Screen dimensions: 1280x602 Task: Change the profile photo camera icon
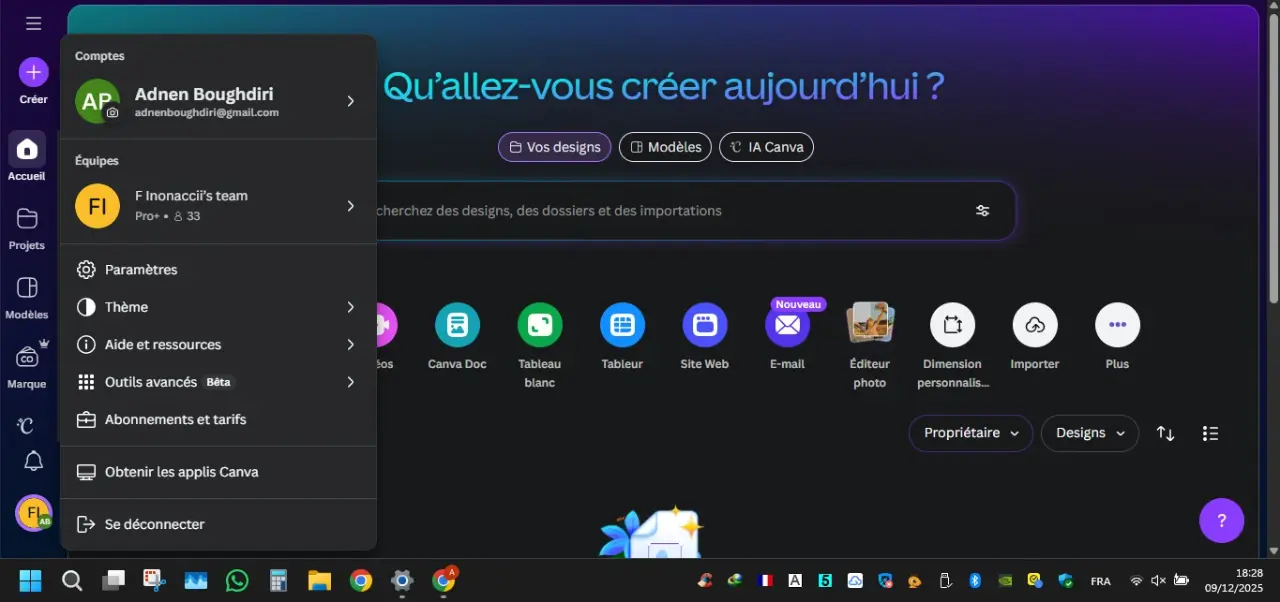(112, 114)
